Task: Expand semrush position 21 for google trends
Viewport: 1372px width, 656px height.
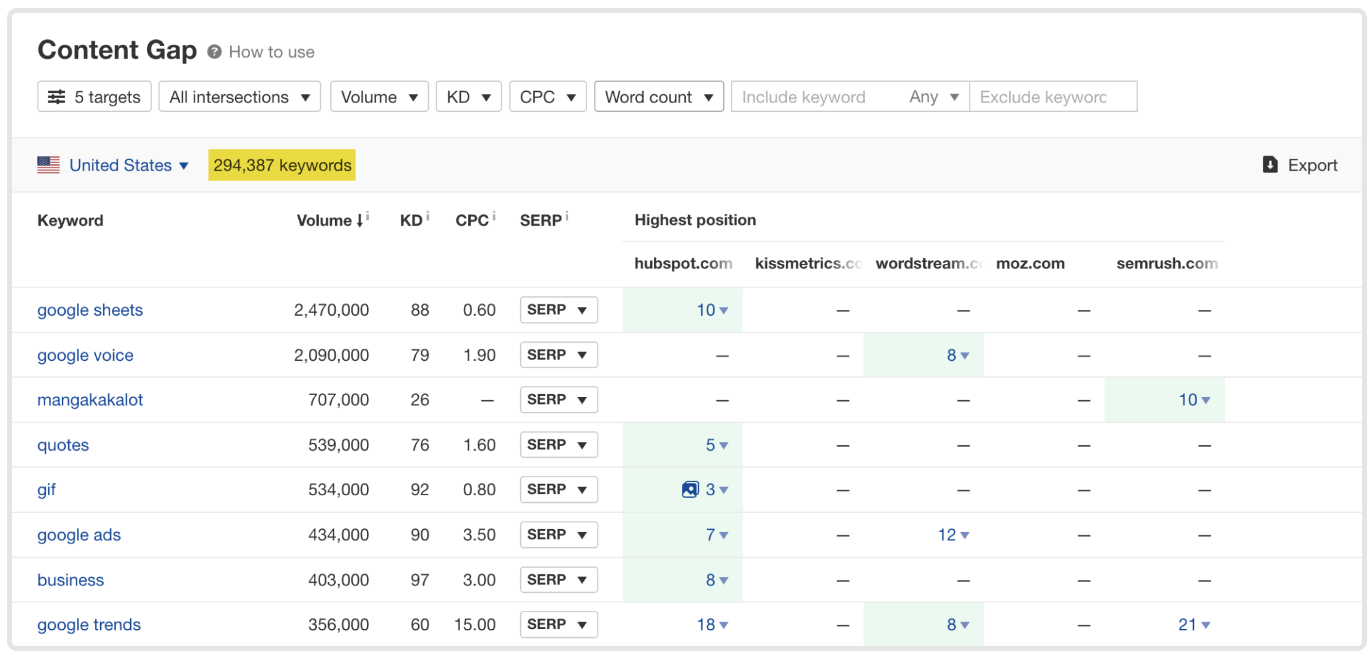Action: click(1195, 625)
